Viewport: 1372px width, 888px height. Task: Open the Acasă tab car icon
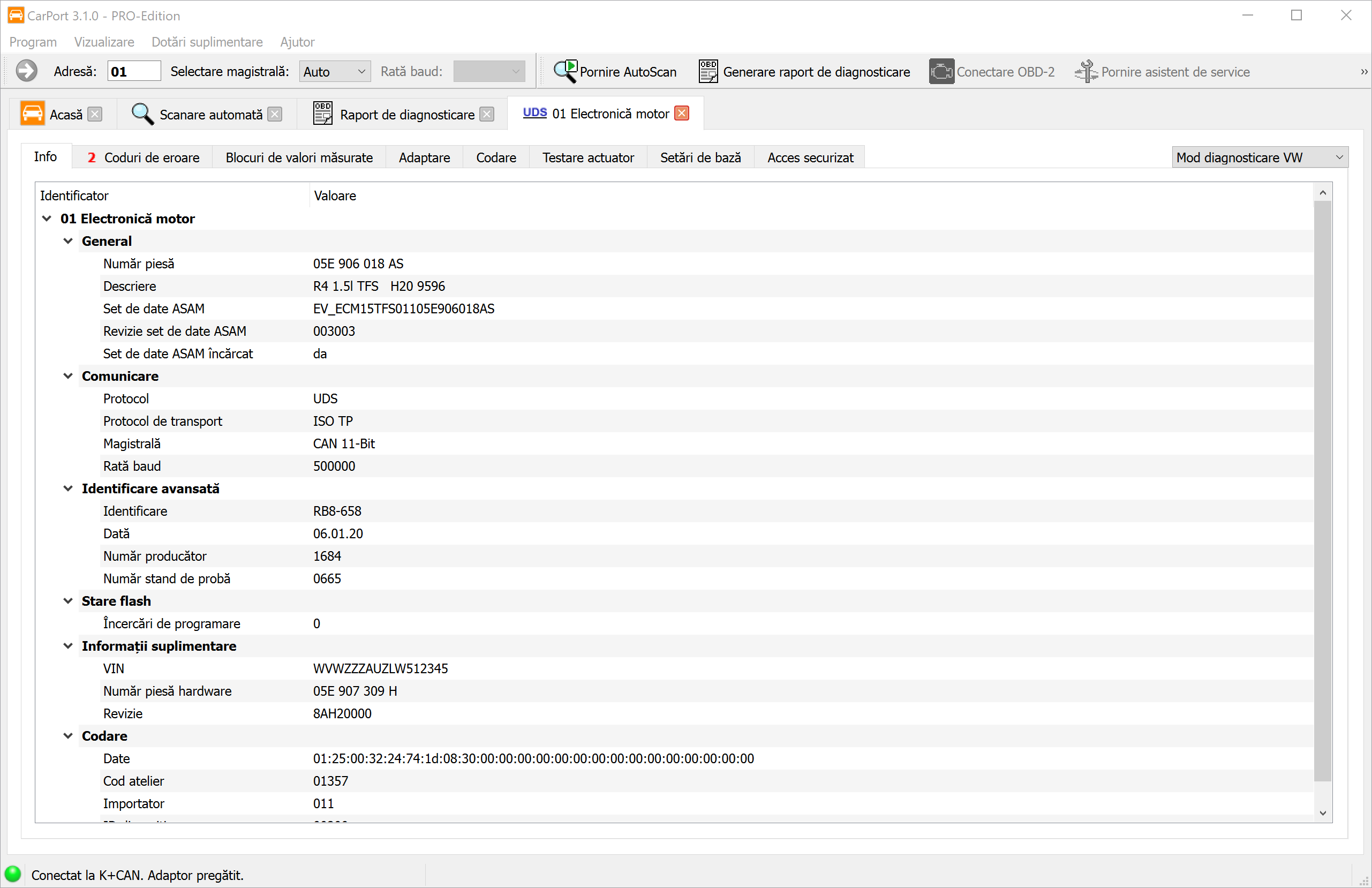tap(32, 114)
